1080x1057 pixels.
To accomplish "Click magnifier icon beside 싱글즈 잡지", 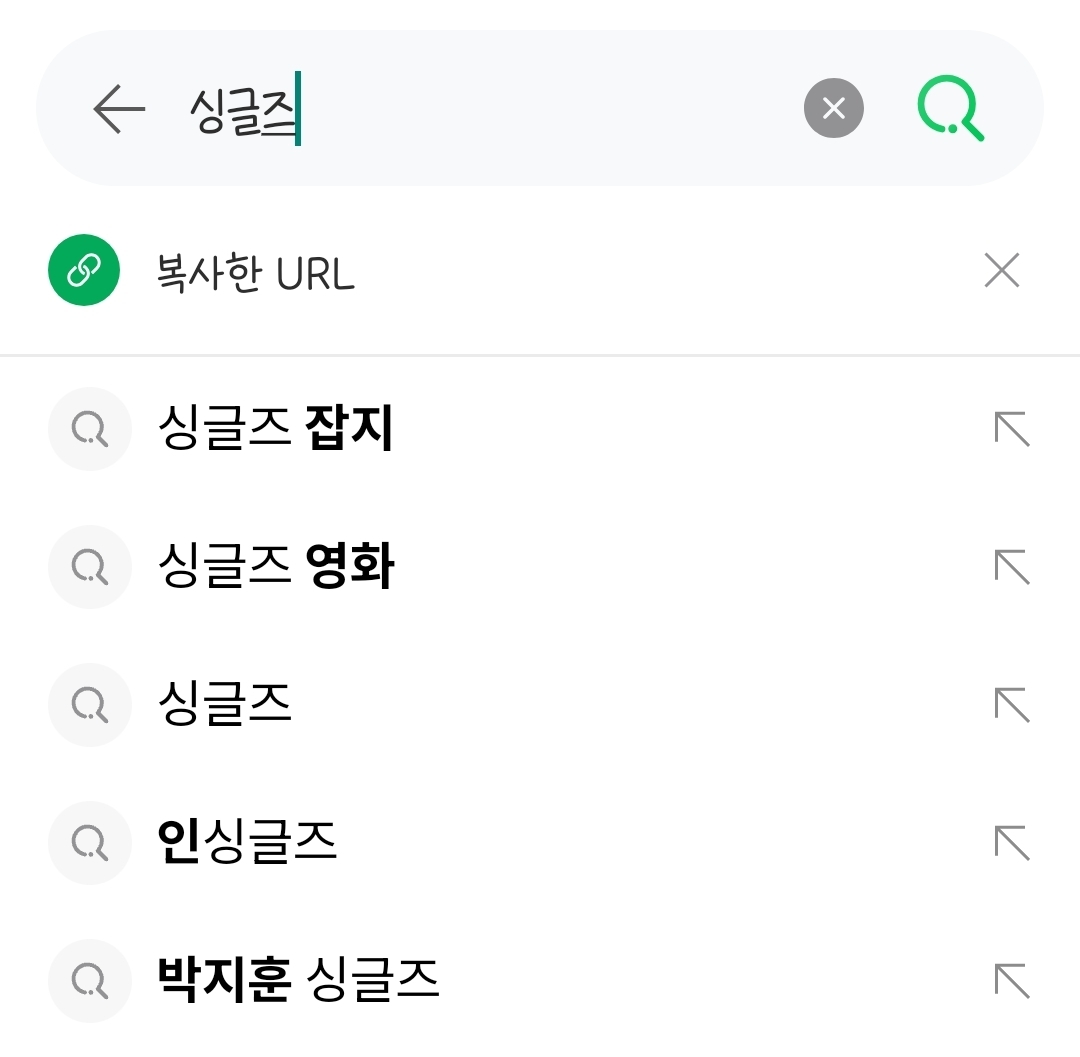I will pyautogui.click(x=90, y=429).
